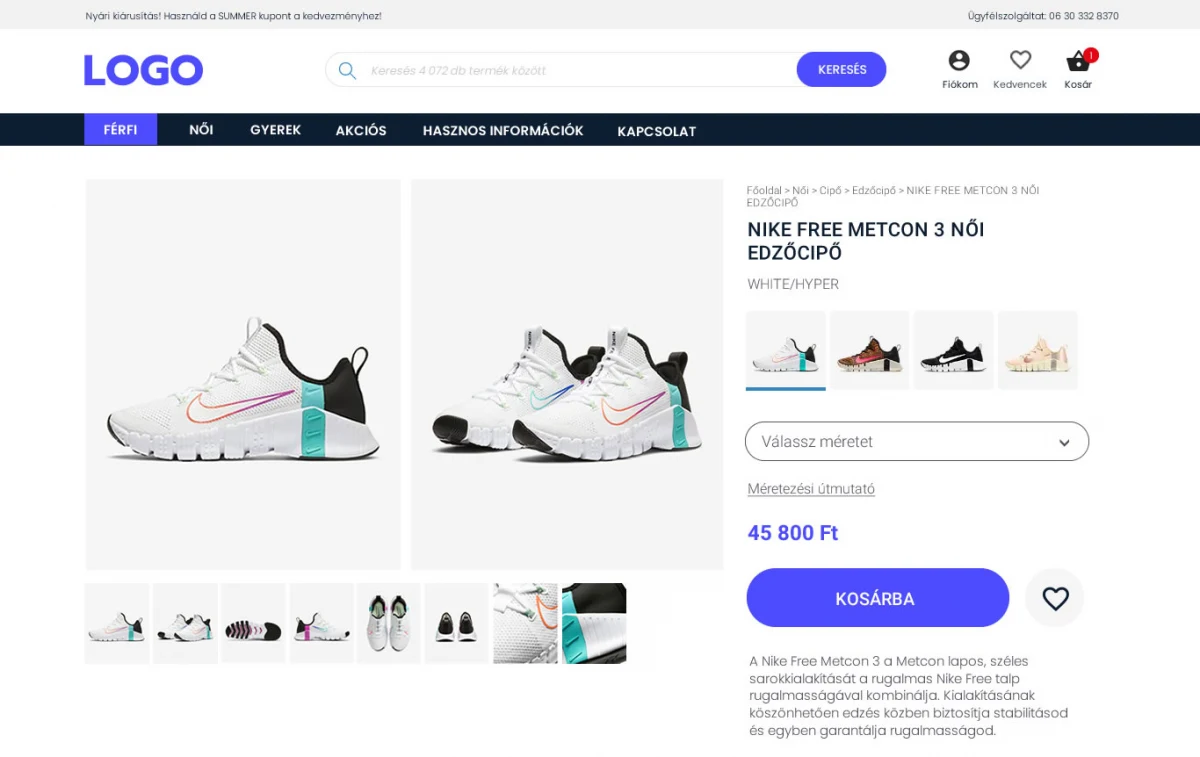This screenshot has width=1200, height=757.
Task: Select the leopard pattern shoe color variant
Action: 869,350
